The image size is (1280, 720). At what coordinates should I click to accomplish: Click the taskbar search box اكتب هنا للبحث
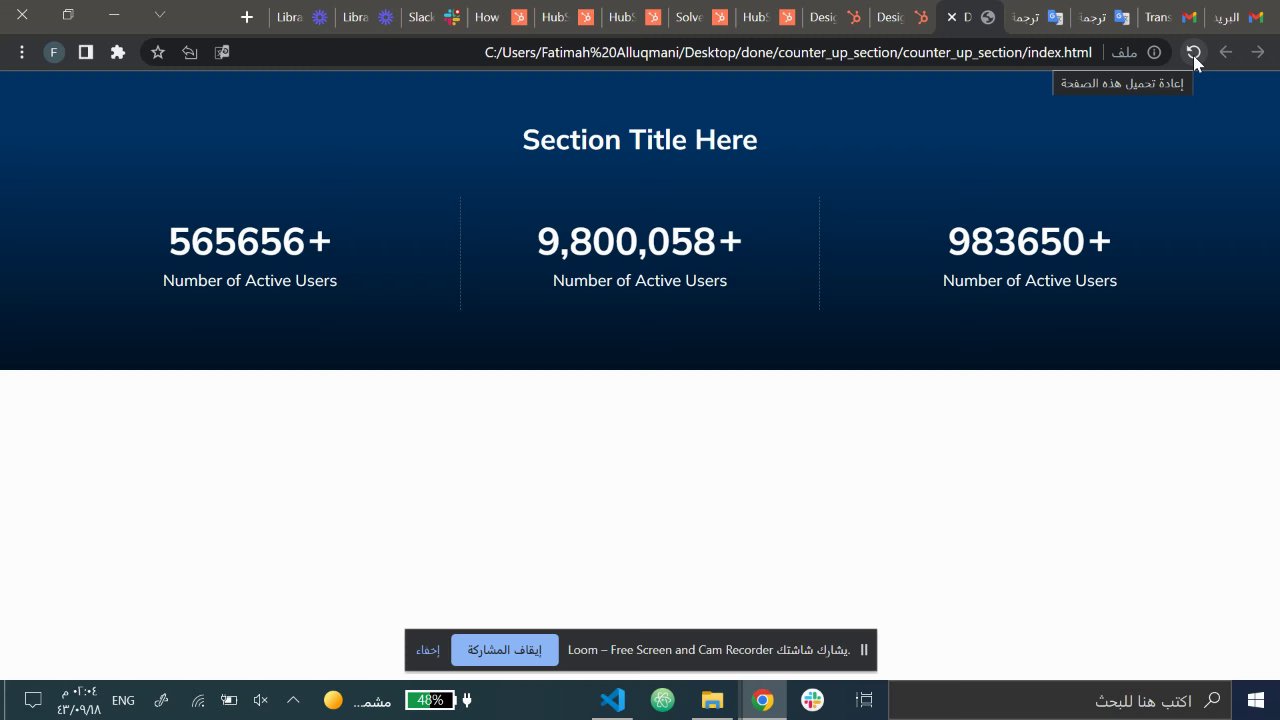click(x=1060, y=700)
